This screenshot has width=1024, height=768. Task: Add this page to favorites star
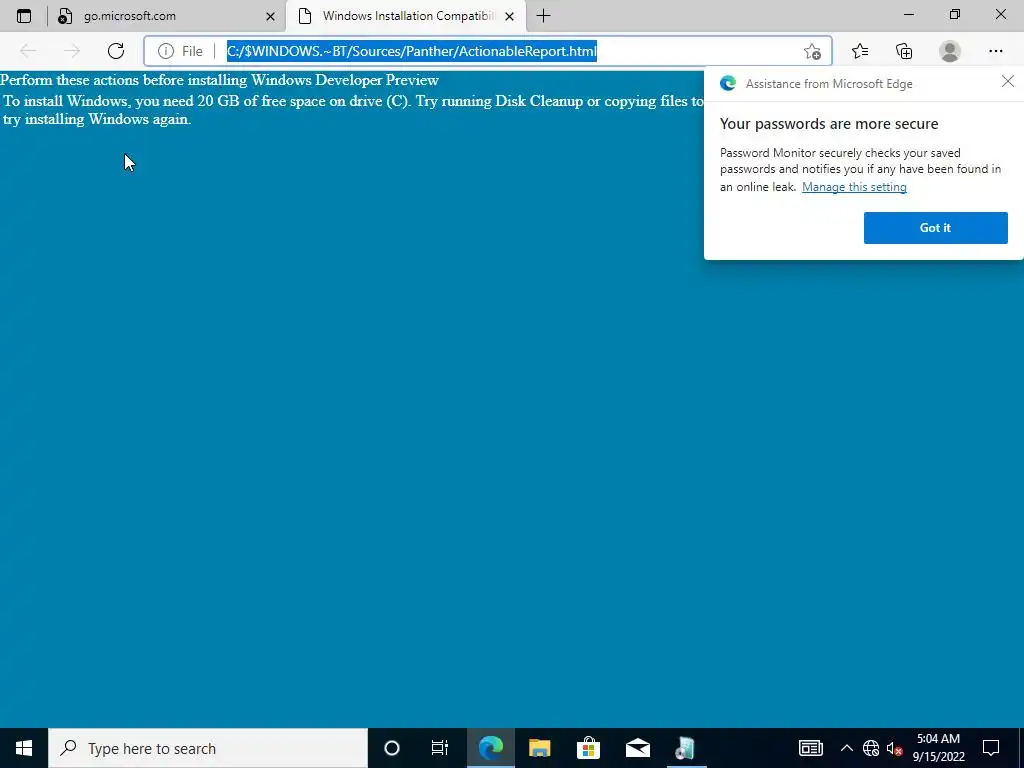812,51
